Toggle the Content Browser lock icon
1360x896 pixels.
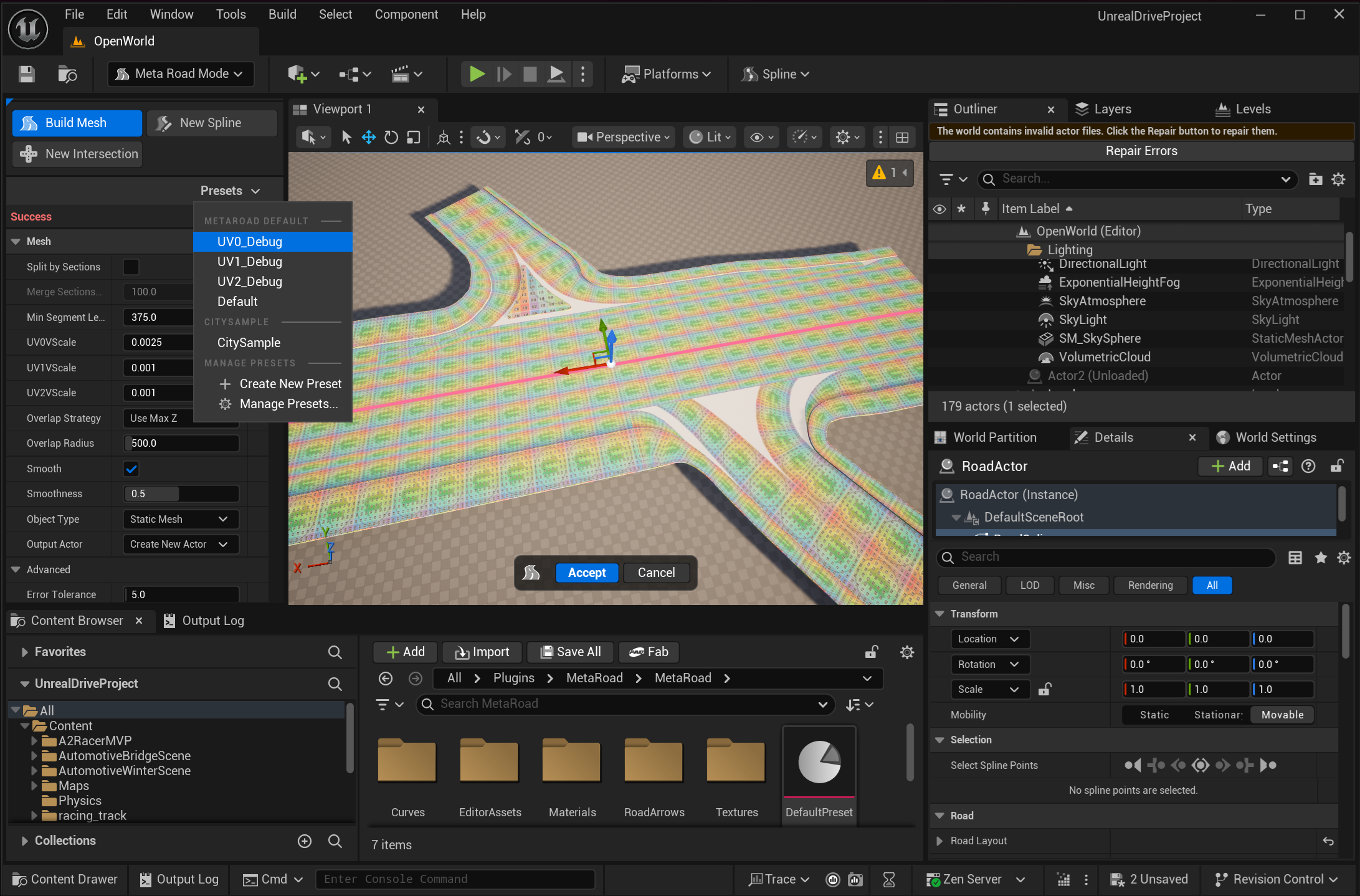click(872, 652)
